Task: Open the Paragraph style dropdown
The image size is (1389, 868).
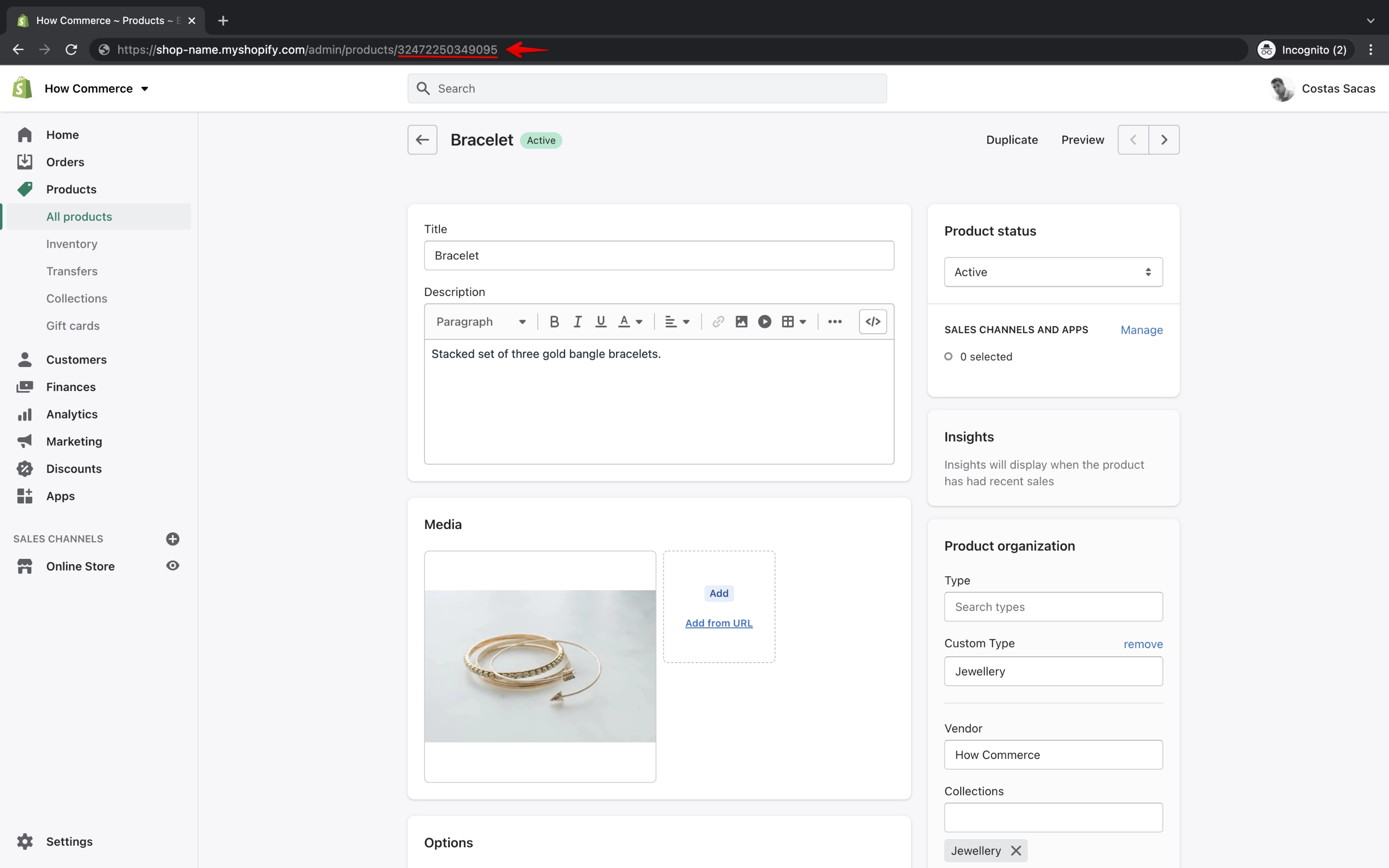Action: 481,322
